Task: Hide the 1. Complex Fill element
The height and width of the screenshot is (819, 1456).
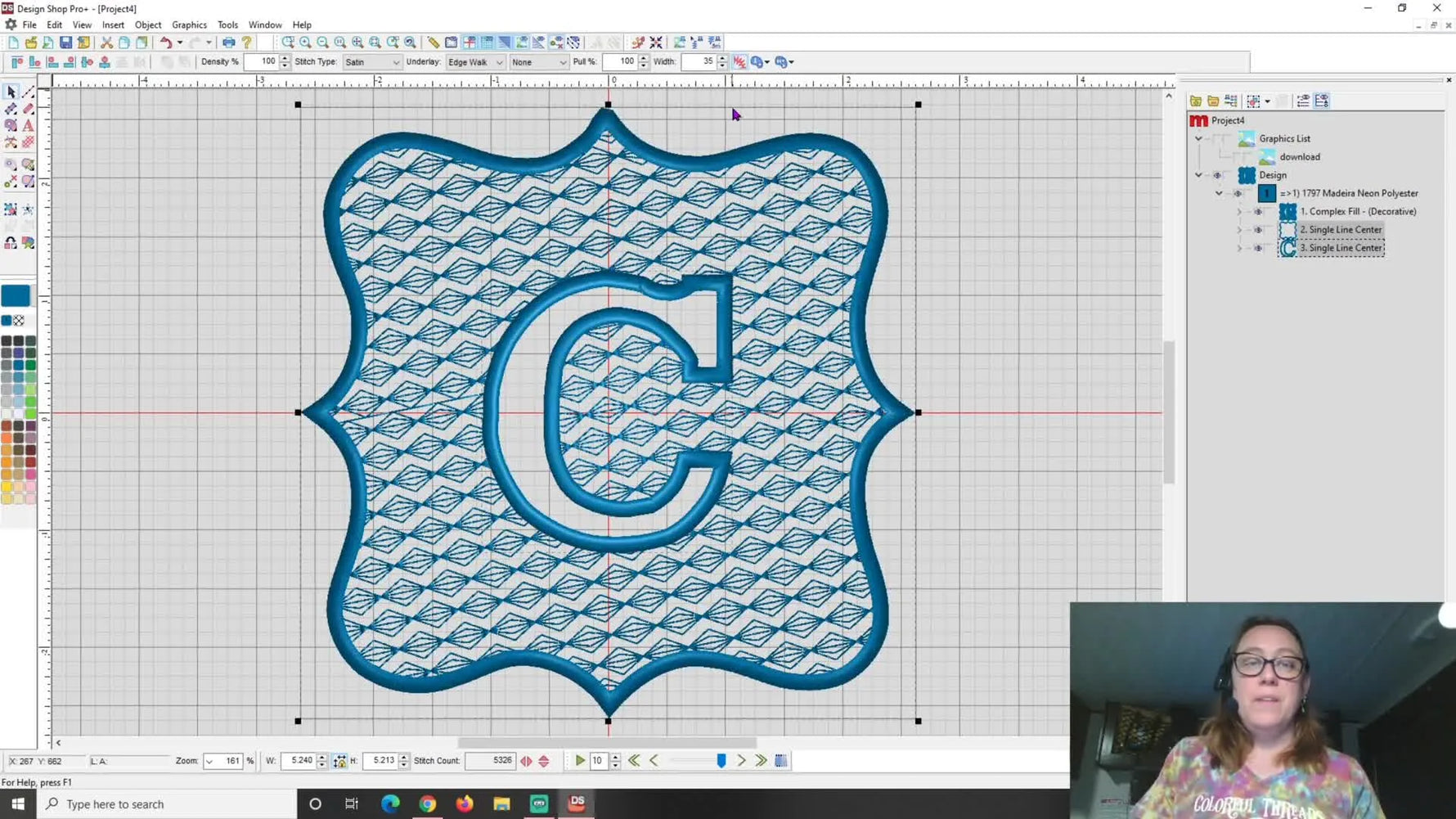Action: 1258,212
